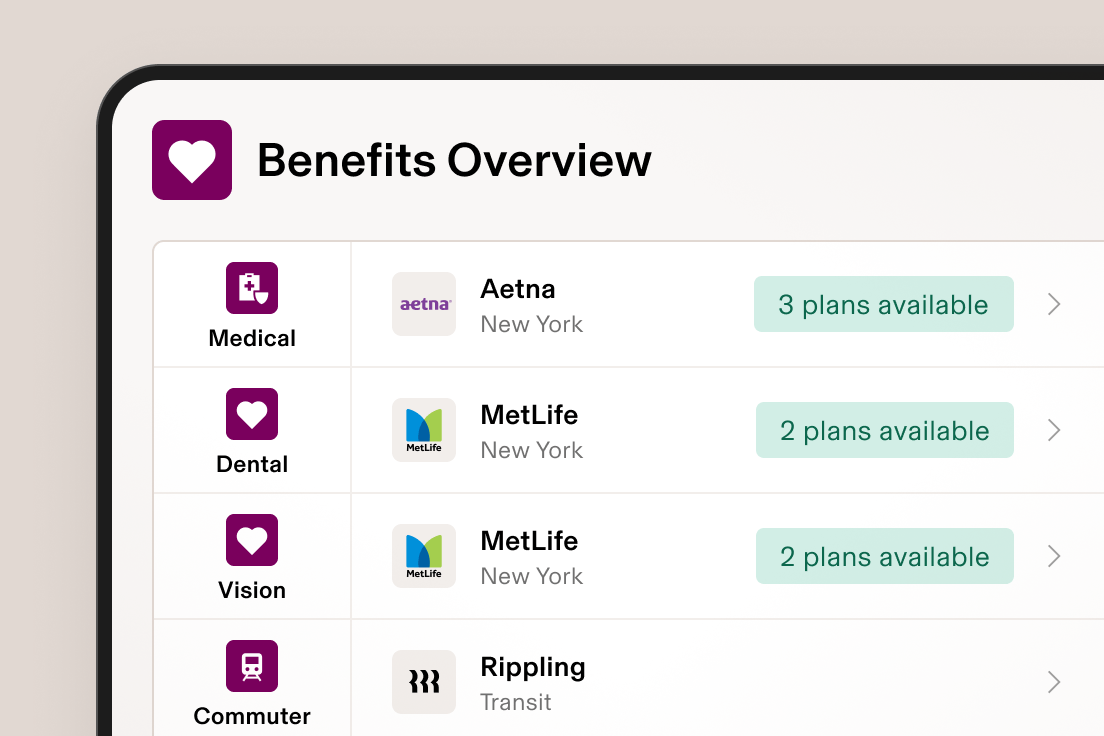Click 2 plans available in the Dental row
This screenshot has height=736, width=1104.
pos(884,430)
